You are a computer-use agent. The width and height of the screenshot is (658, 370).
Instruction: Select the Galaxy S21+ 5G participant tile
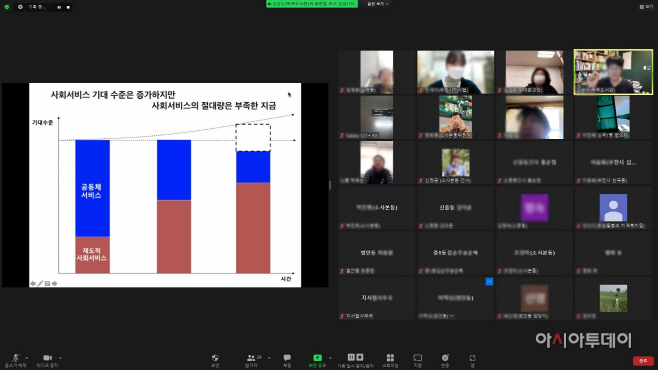coord(376,117)
